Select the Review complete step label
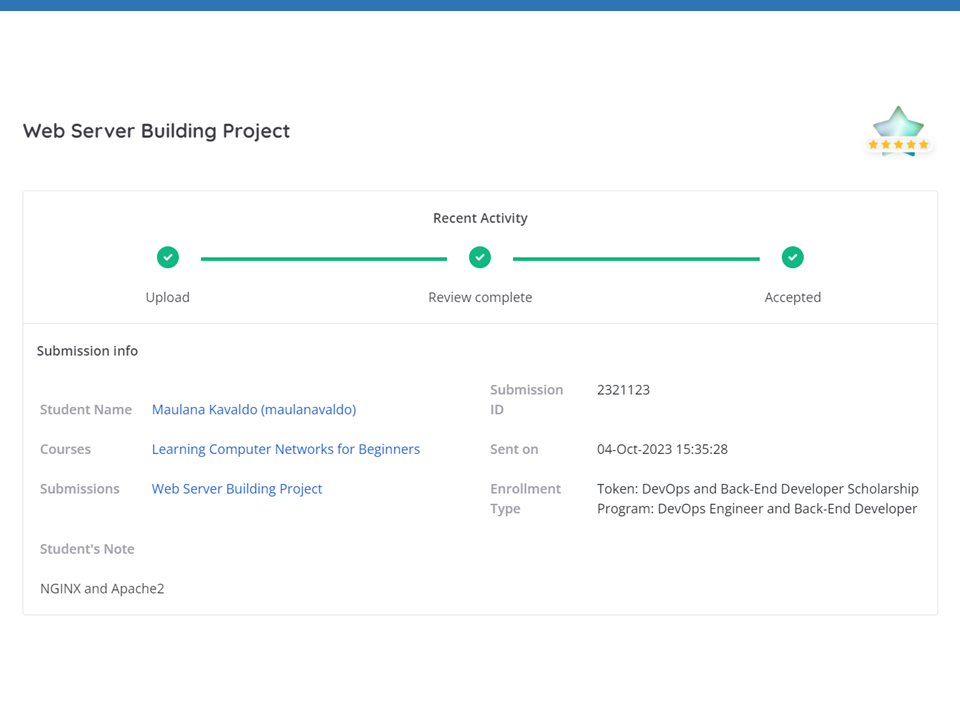960x720 pixels. pyautogui.click(x=480, y=297)
